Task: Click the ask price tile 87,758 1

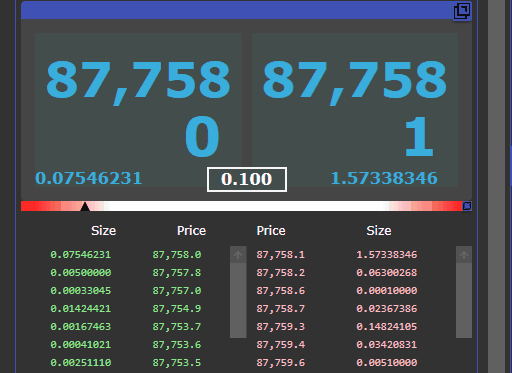Action: click(355, 110)
